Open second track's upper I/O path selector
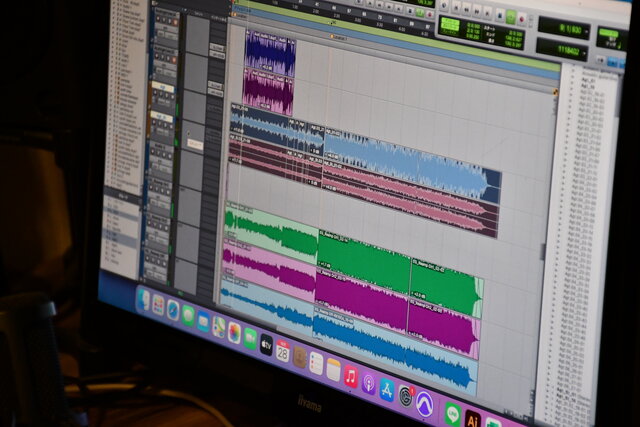Screen dimensions: 640x427 point(216,85)
